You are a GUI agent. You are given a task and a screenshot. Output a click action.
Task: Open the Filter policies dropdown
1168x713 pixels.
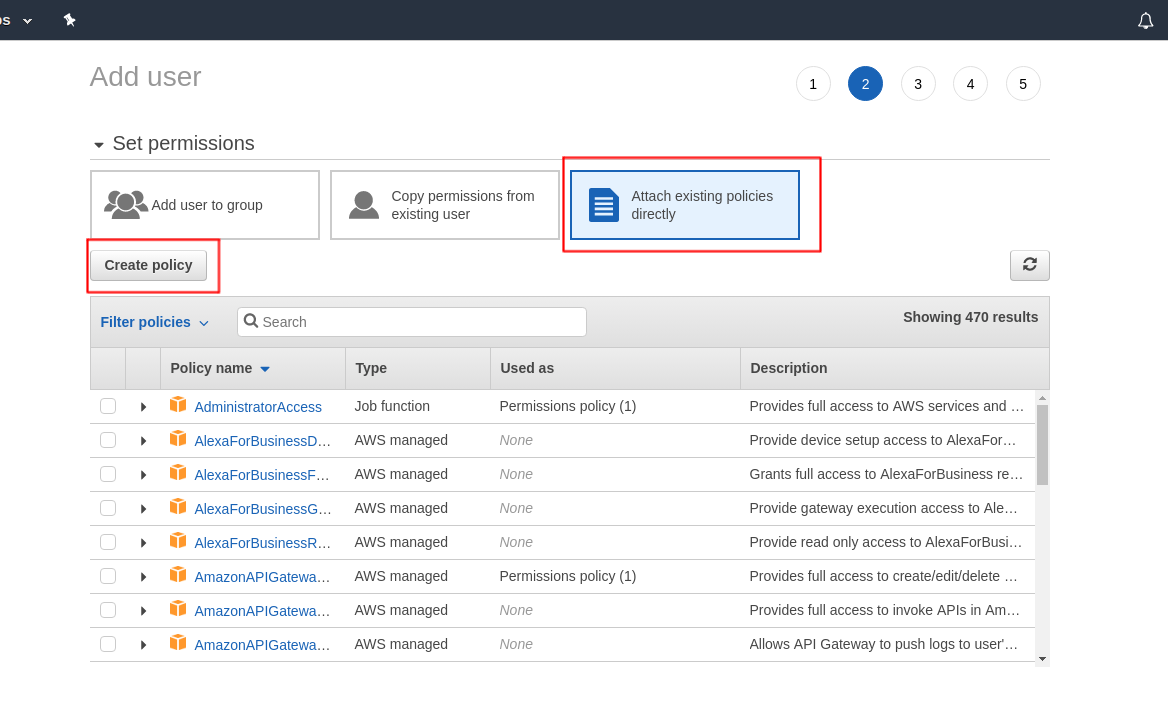[155, 322]
